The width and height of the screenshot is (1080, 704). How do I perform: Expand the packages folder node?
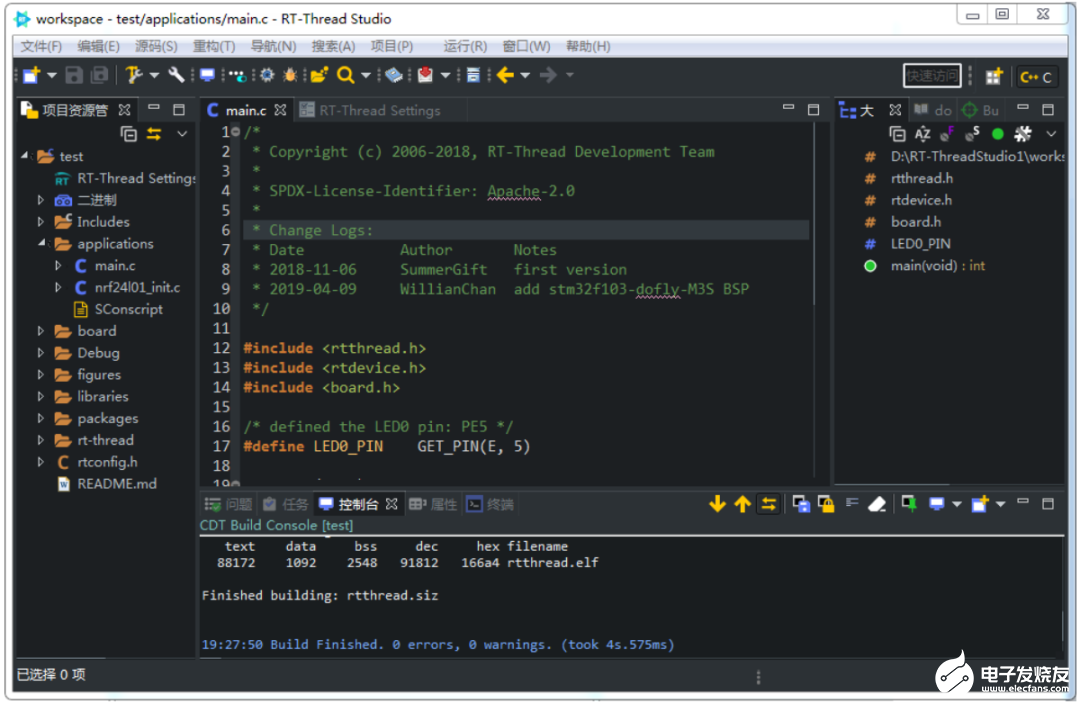click(x=41, y=419)
